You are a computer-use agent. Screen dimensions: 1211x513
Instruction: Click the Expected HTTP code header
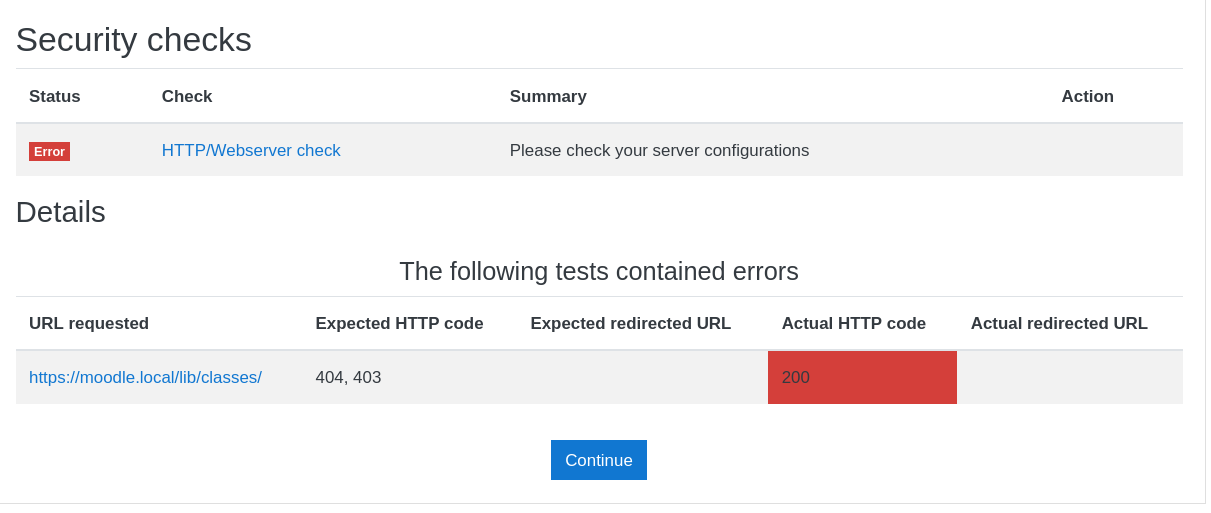(x=399, y=324)
